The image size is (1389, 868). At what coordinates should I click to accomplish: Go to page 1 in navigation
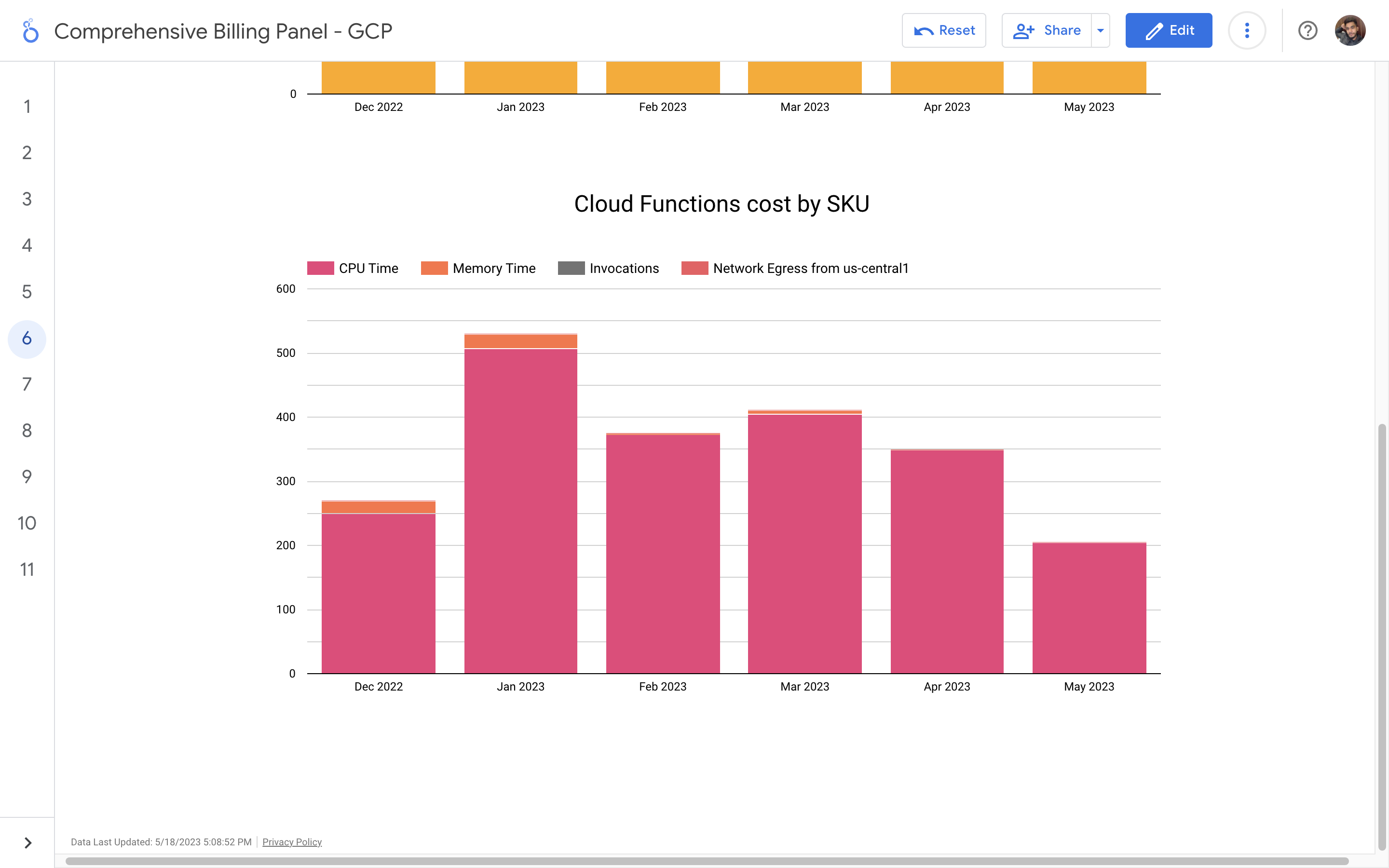coord(27,106)
